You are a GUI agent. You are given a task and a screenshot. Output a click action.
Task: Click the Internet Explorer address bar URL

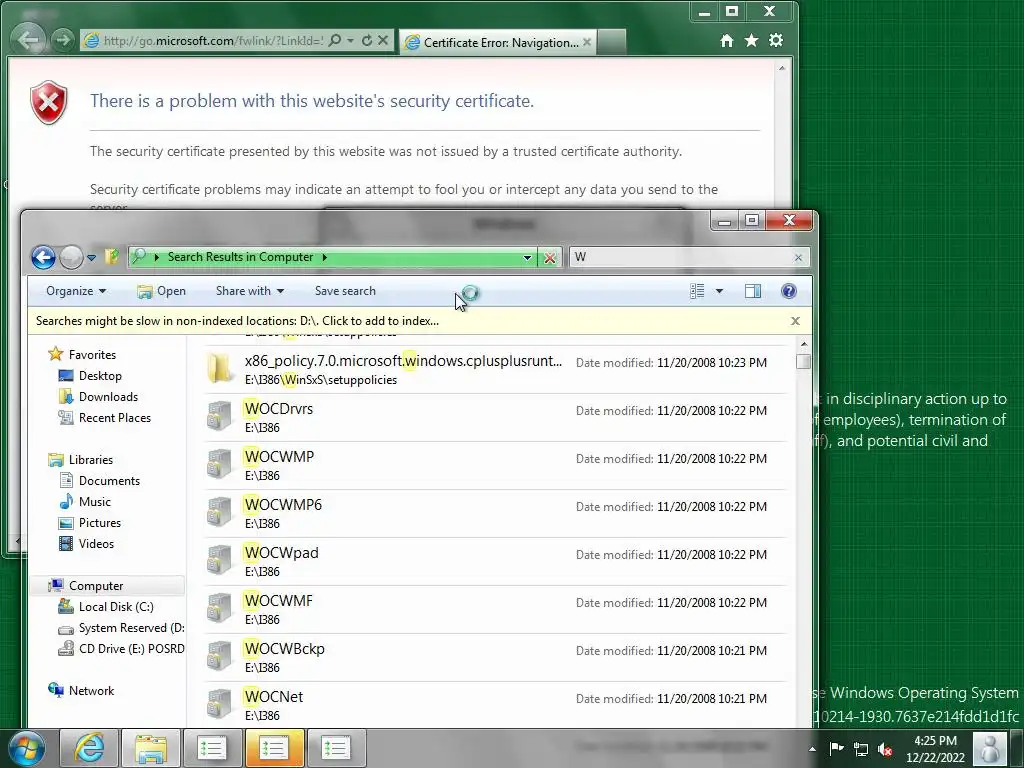click(x=212, y=40)
